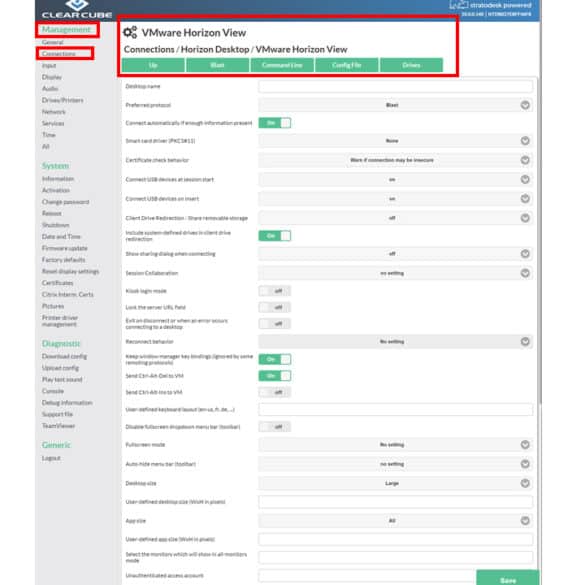Enable Kiosk login mode switch
Screen dimensions: 585x585
[x=275, y=291]
